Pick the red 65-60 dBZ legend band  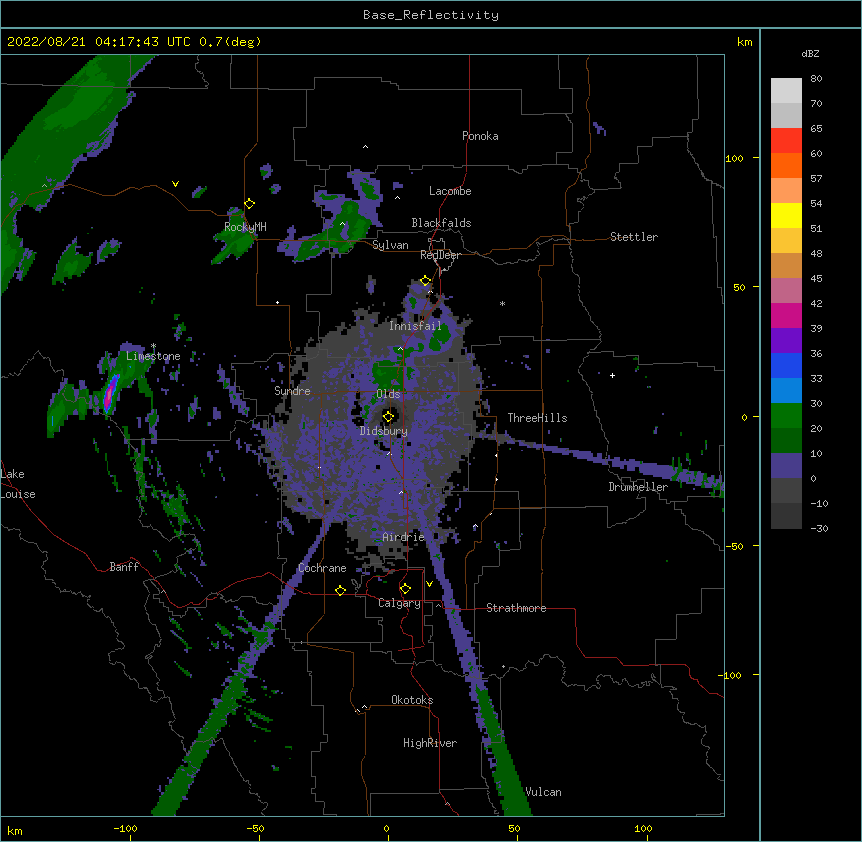[786, 141]
